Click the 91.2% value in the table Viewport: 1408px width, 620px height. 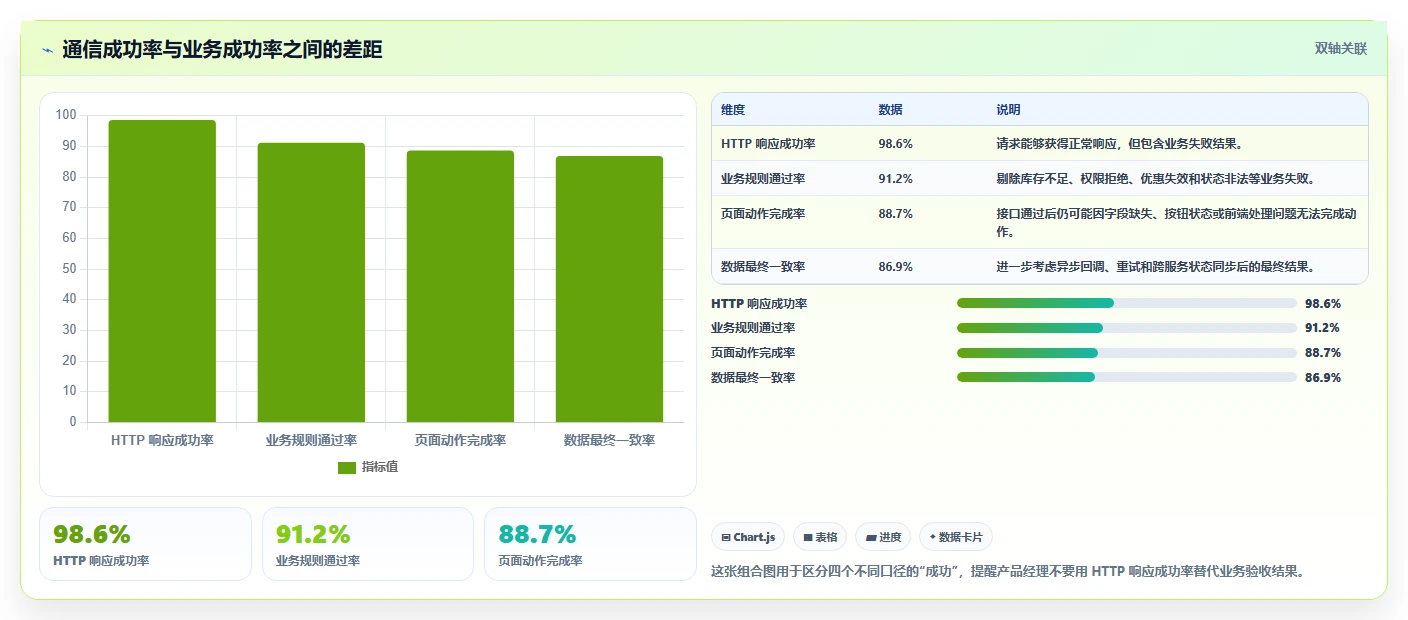coord(895,179)
